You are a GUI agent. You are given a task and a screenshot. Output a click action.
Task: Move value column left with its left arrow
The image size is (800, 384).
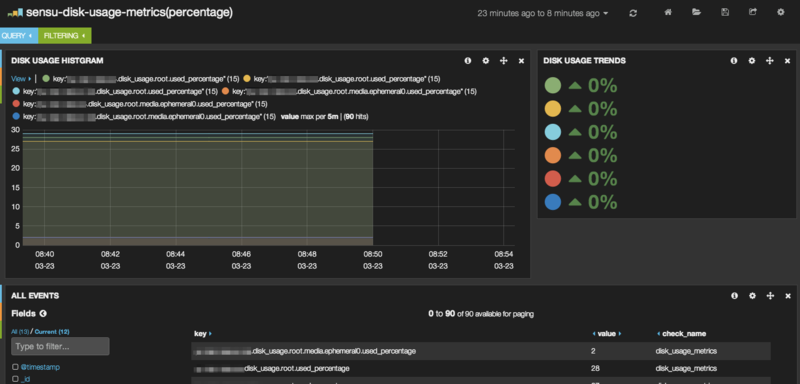click(x=594, y=334)
